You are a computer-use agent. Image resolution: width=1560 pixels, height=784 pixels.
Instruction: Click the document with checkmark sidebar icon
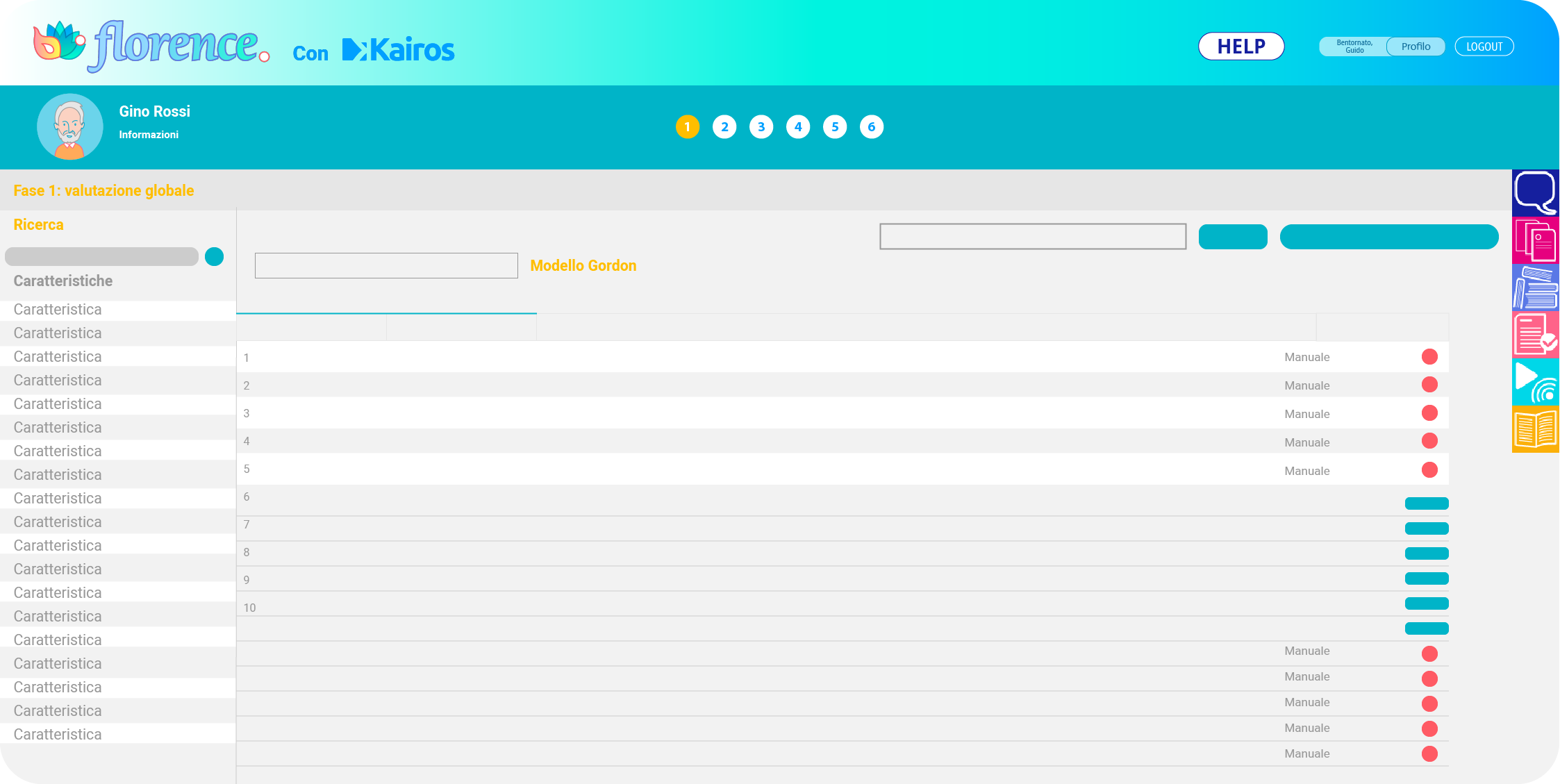click(x=1535, y=334)
